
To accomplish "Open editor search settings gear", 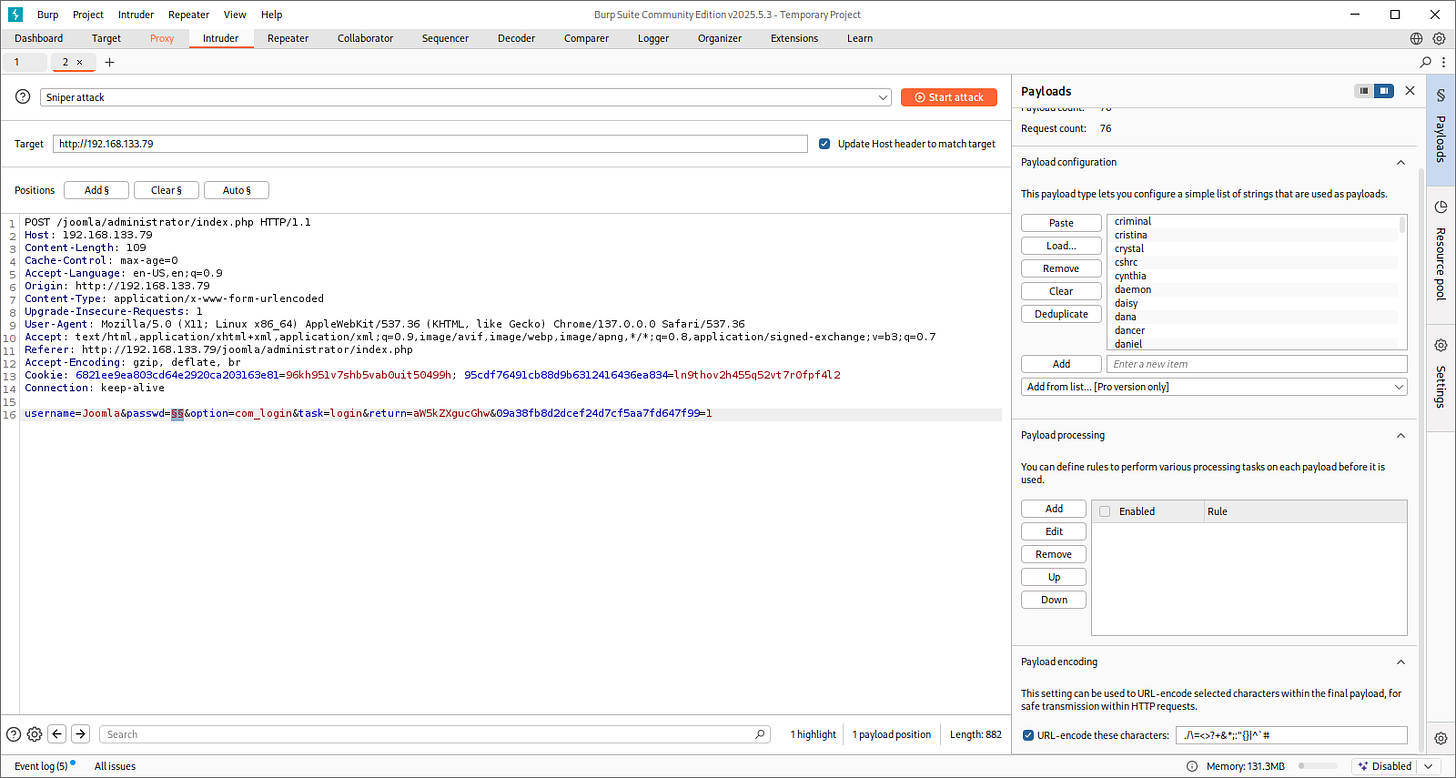I will click(x=34, y=734).
